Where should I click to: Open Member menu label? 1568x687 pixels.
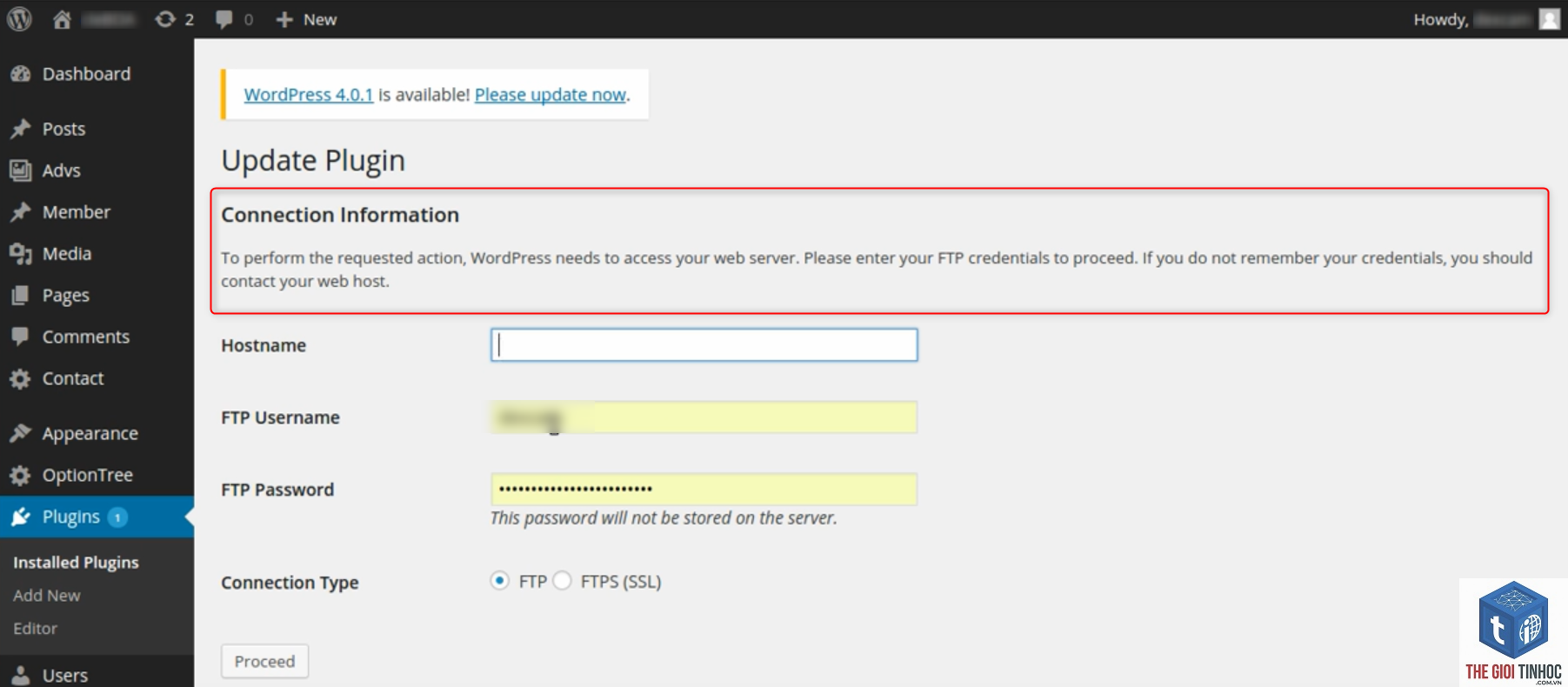pos(77,212)
